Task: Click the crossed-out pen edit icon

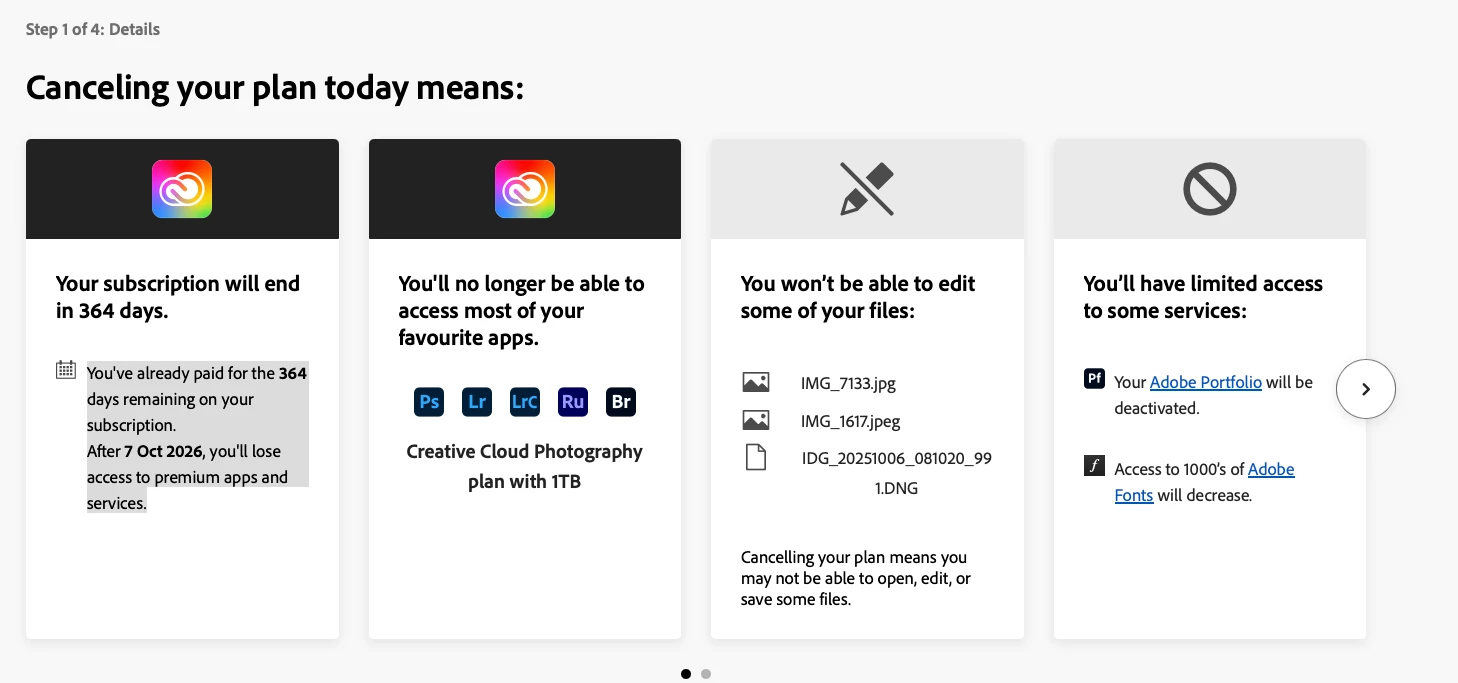Action: click(x=867, y=189)
